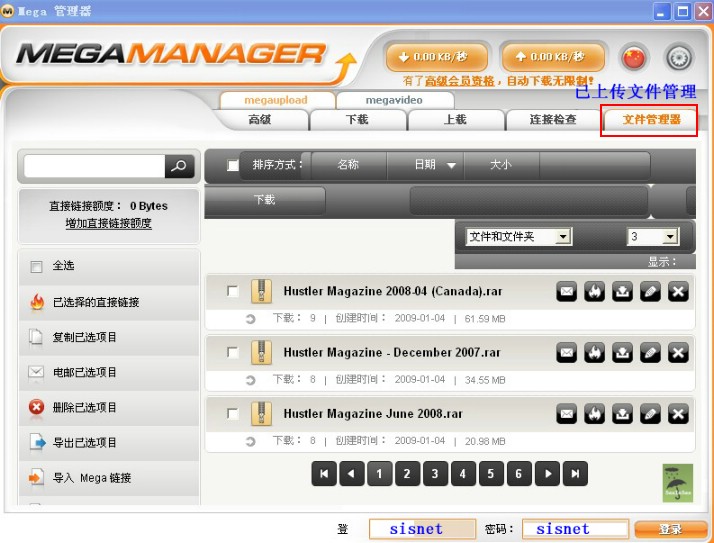
Task: Click 删除已选项目 in sidebar
Action: click(x=109, y=408)
